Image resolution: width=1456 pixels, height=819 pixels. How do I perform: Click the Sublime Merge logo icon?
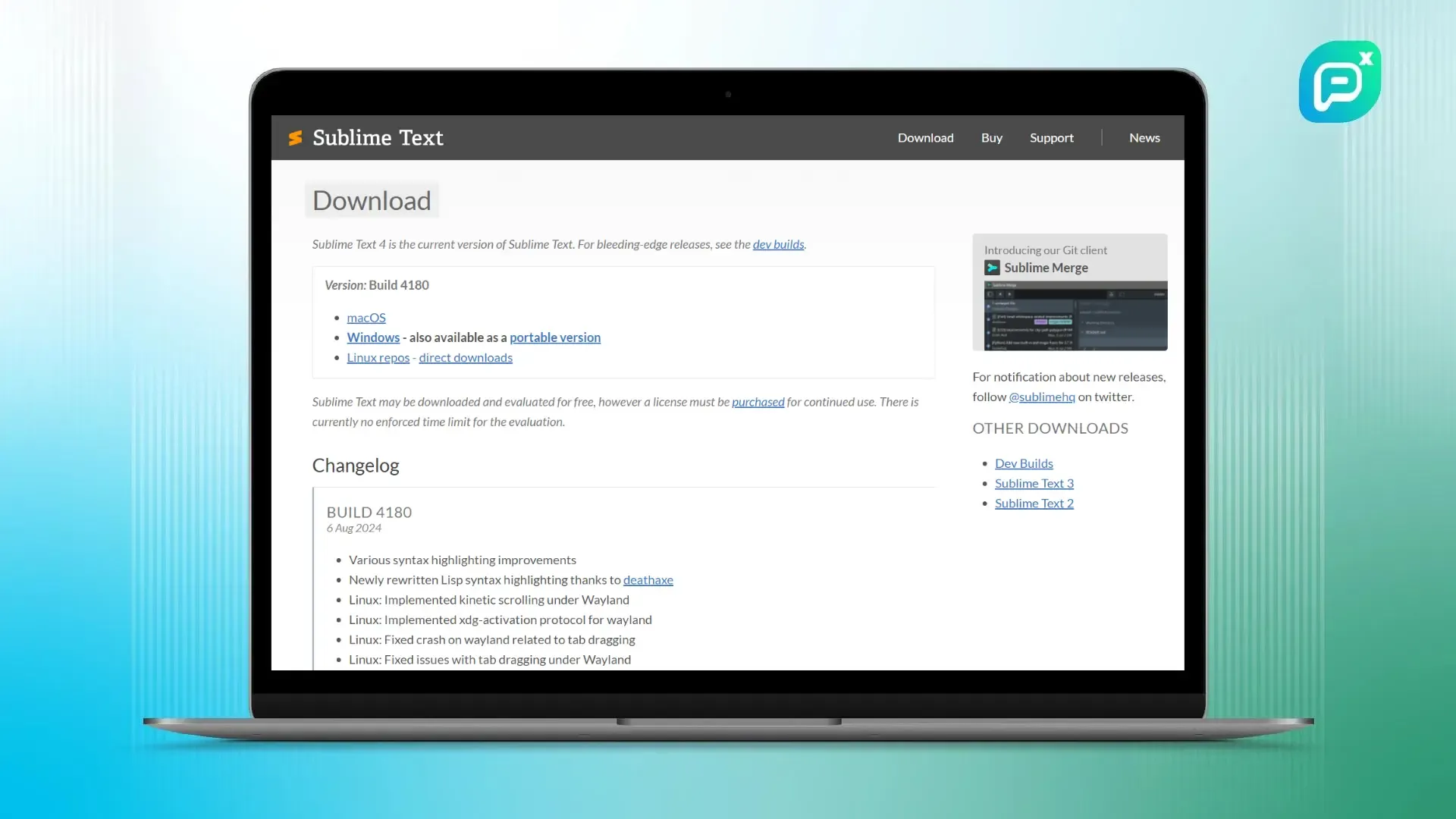coord(992,268)
